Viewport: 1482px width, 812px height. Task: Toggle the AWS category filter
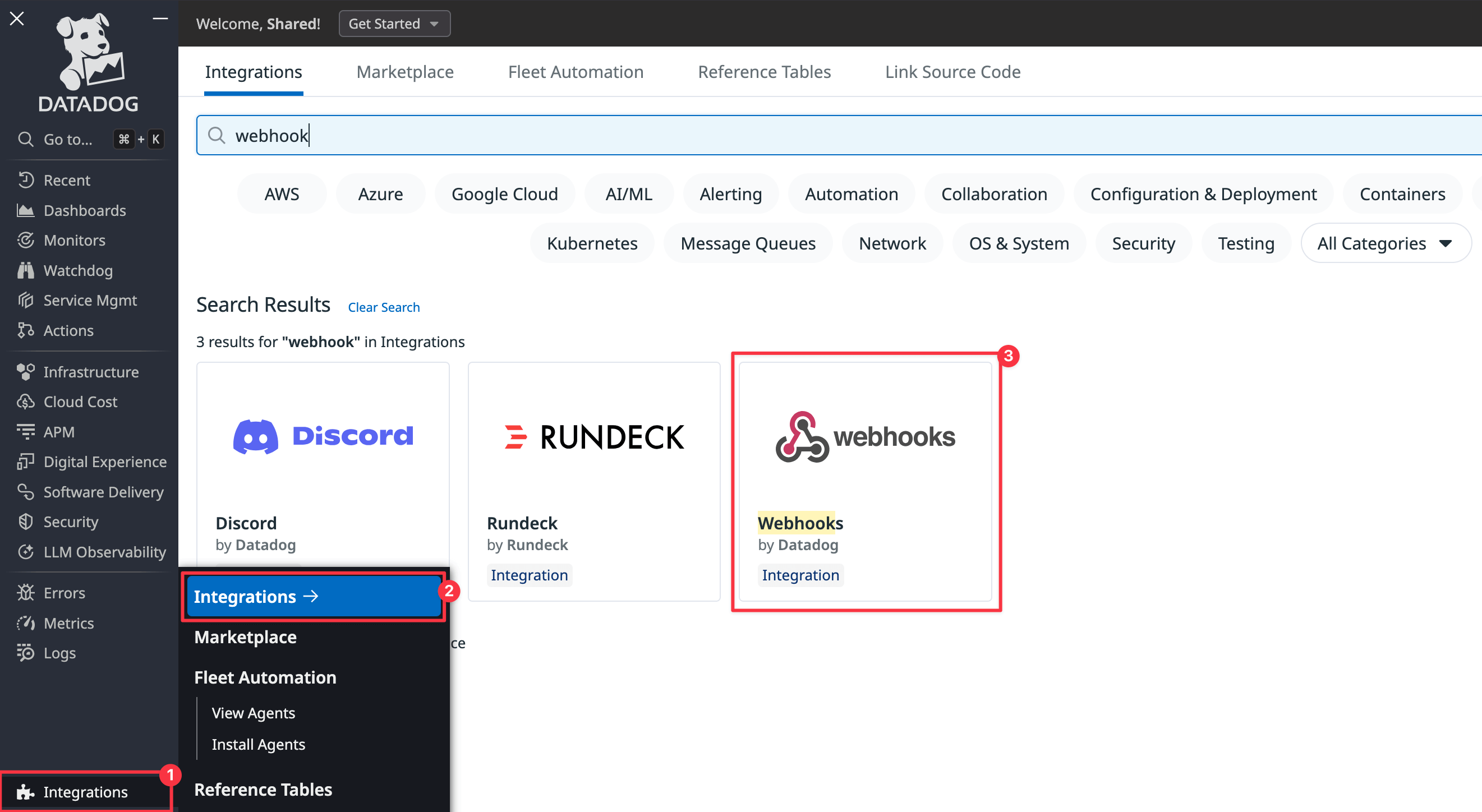pos(282,193)
